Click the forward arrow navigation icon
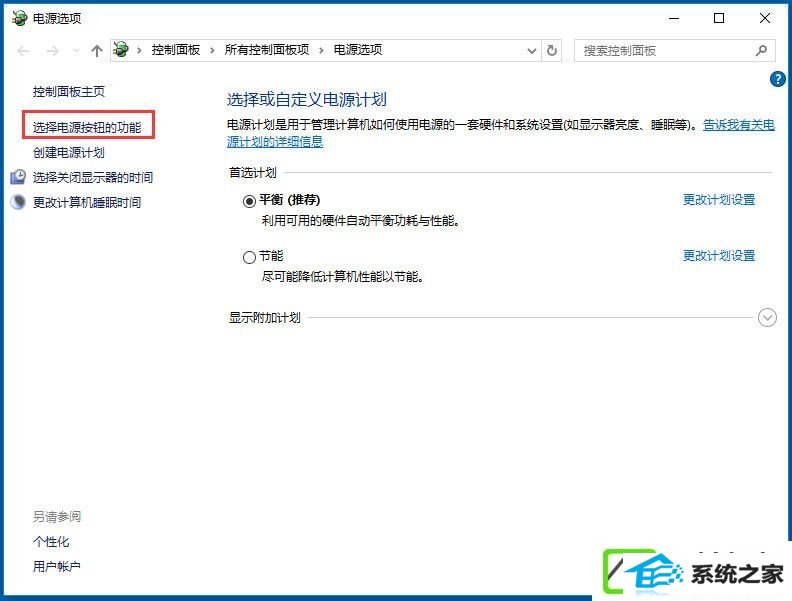Image resolution: width=792 pixels, height=601 pixels. point(53,51)
